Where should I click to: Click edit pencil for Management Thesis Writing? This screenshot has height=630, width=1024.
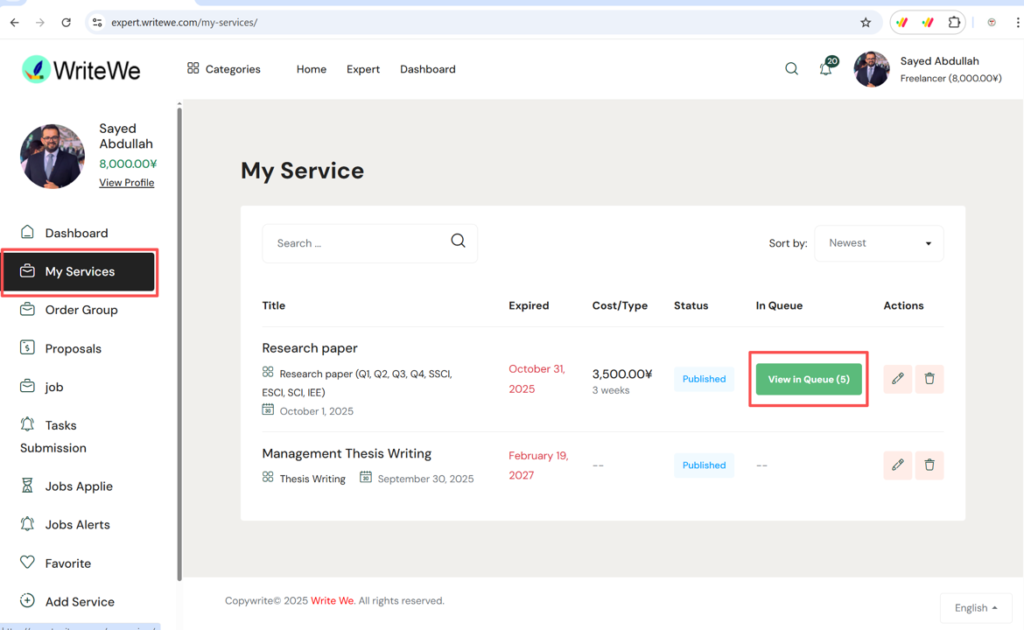click(x=898, y=465)
